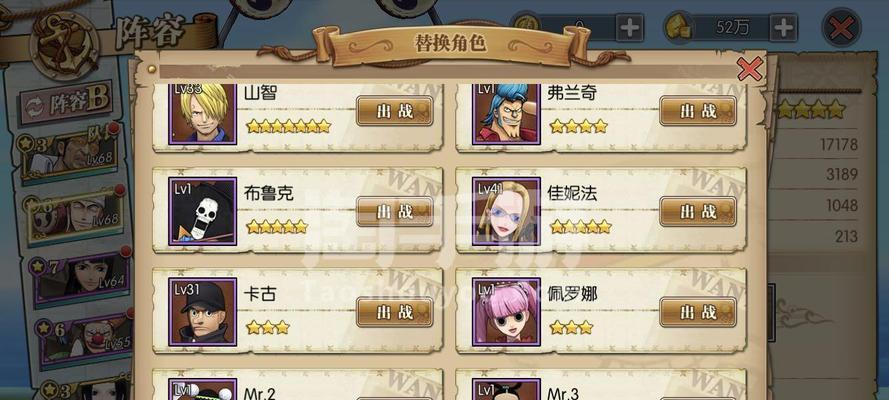Click 出战 beside 卡古

pos(395,312)
